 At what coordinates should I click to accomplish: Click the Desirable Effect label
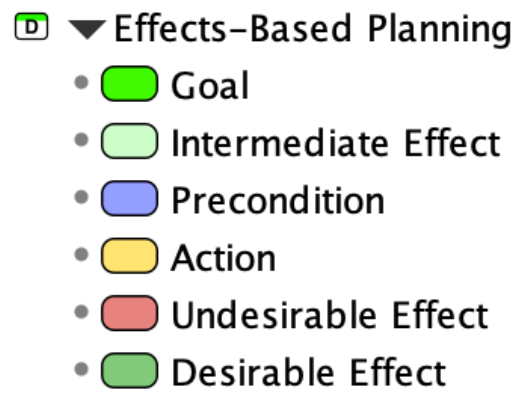click(309, 372)
